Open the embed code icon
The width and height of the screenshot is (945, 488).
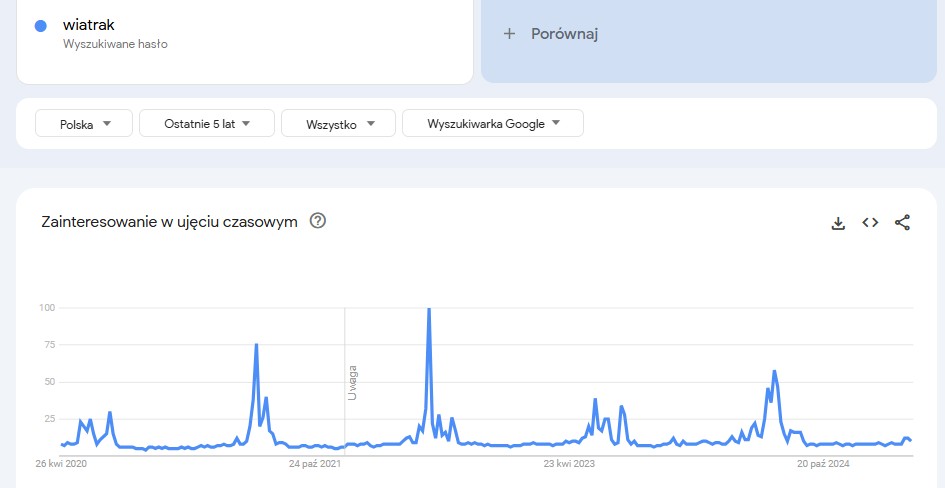click(870, 223)
